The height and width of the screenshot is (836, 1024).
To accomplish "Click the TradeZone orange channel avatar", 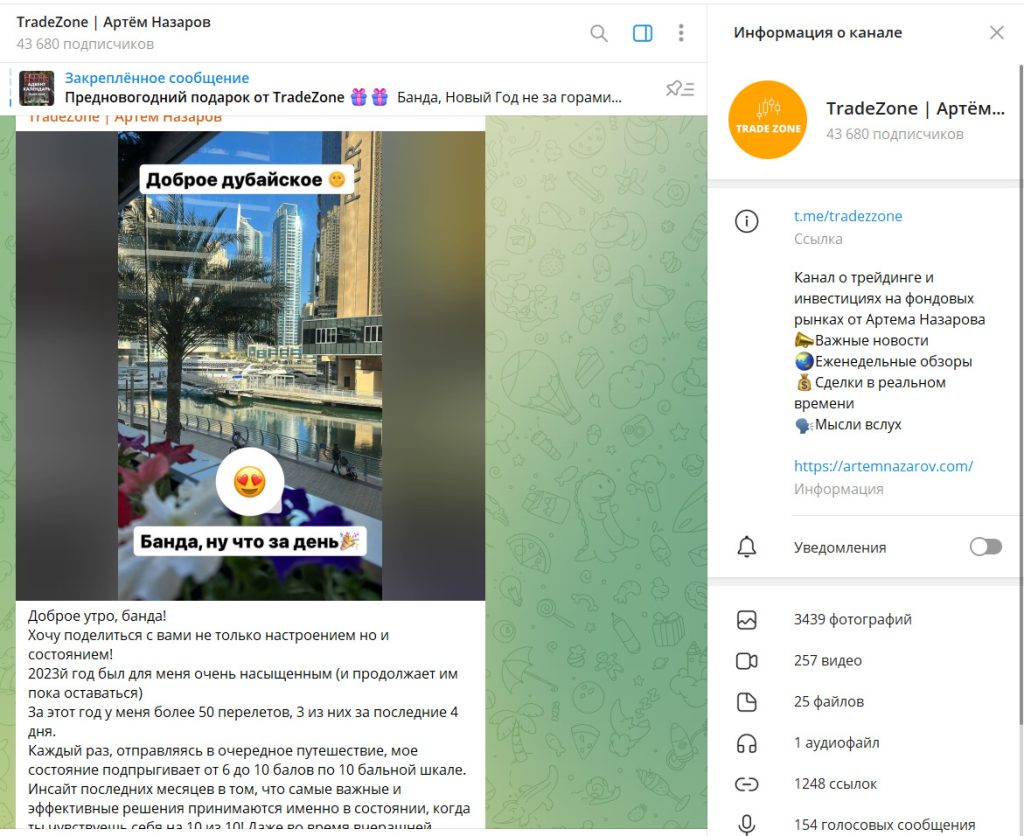I will (x=767, y=120).
